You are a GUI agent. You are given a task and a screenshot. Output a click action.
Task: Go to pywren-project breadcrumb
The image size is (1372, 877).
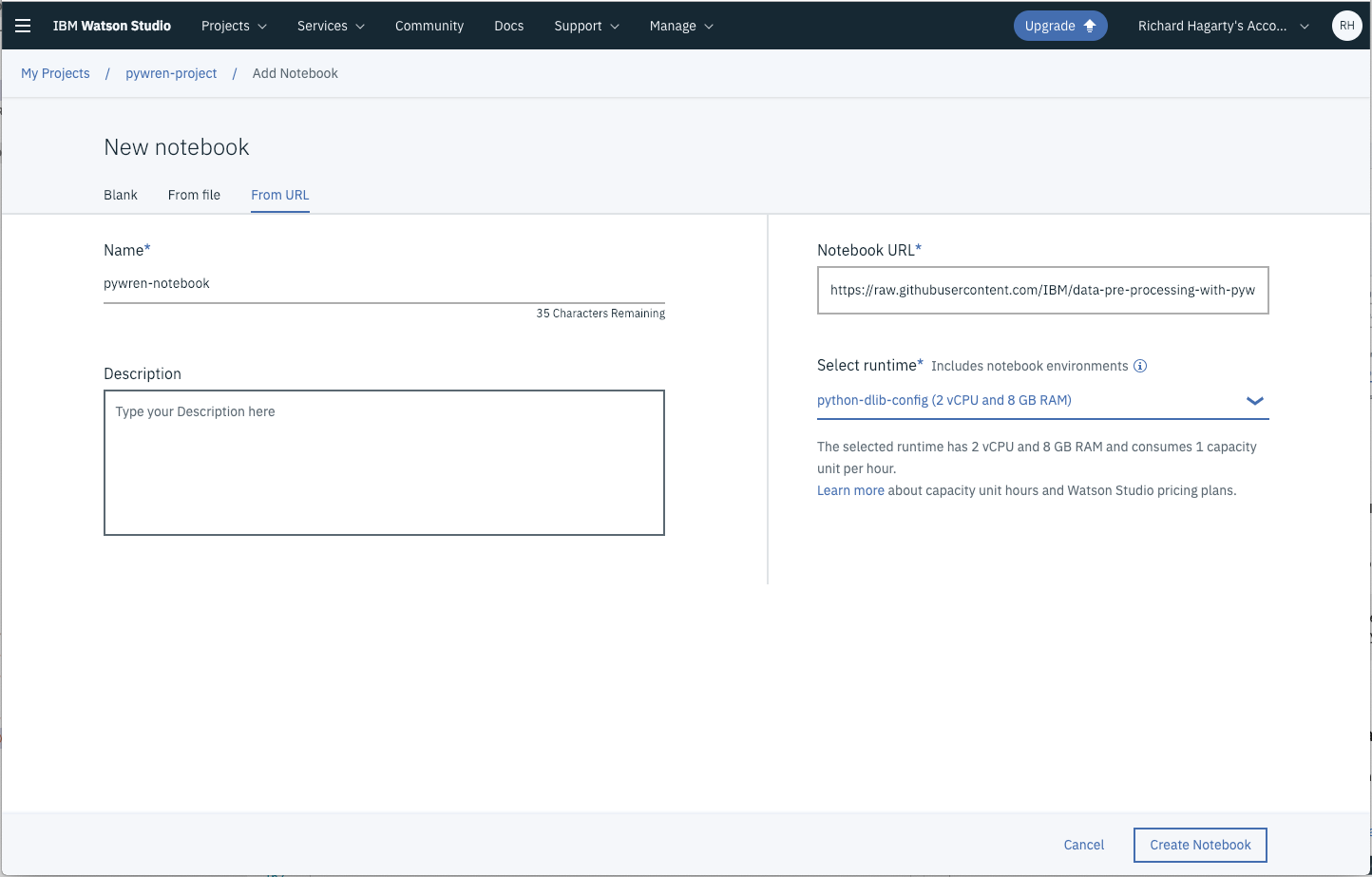click(171, 73)
